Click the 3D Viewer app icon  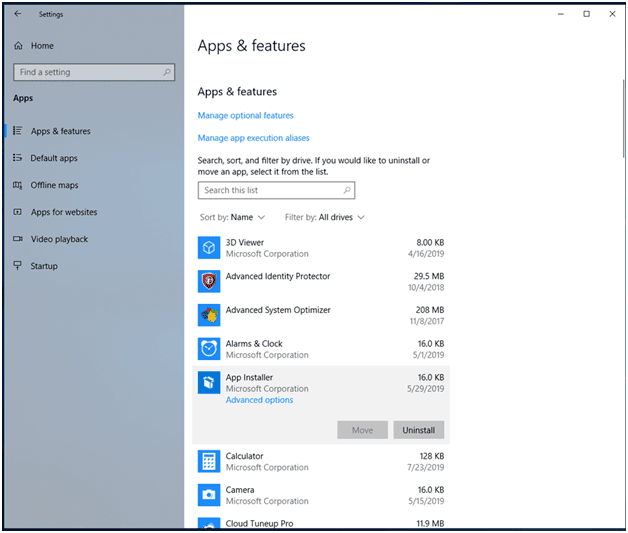pyautogui.click(x=209, y=248)
